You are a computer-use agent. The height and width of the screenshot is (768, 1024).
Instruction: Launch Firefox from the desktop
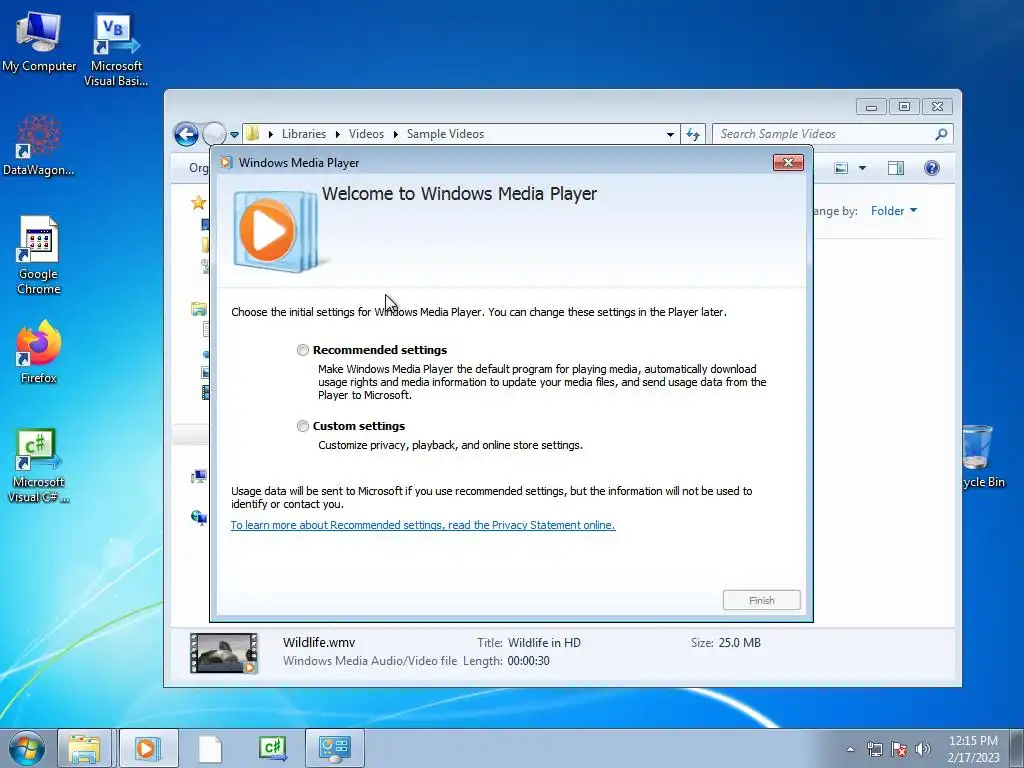39,352
